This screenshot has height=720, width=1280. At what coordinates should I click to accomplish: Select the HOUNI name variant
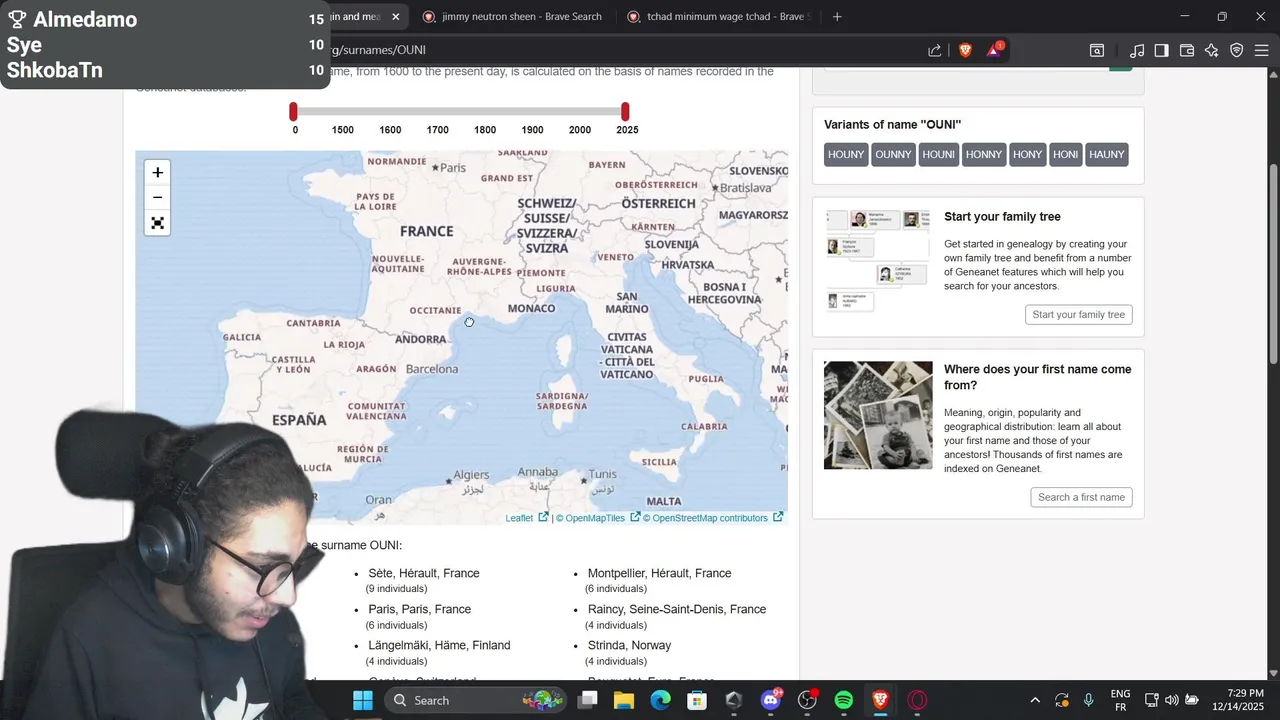point(938,154)
